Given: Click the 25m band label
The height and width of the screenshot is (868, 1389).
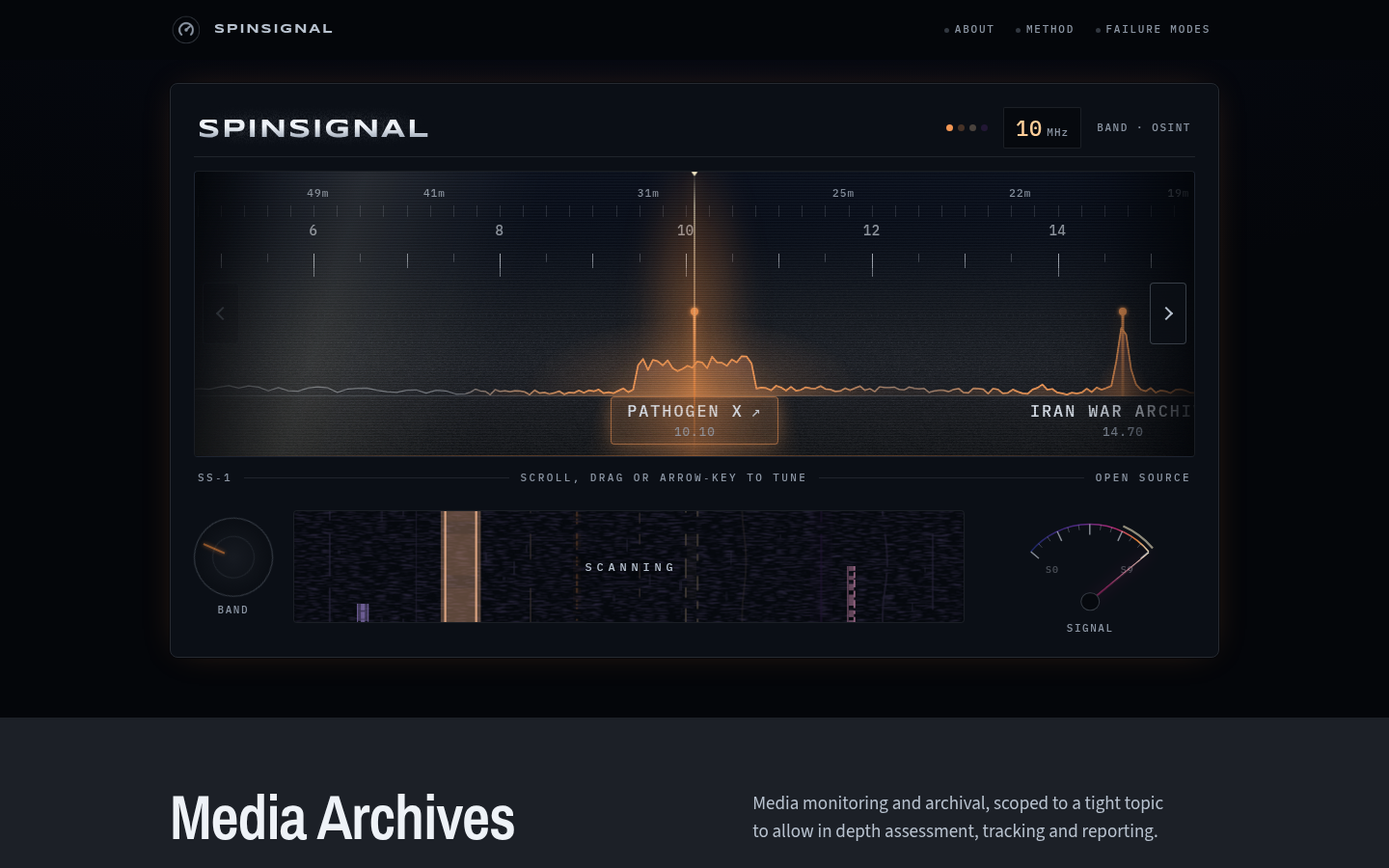Looking at the screenshot, I should click(x=843, y=193).
